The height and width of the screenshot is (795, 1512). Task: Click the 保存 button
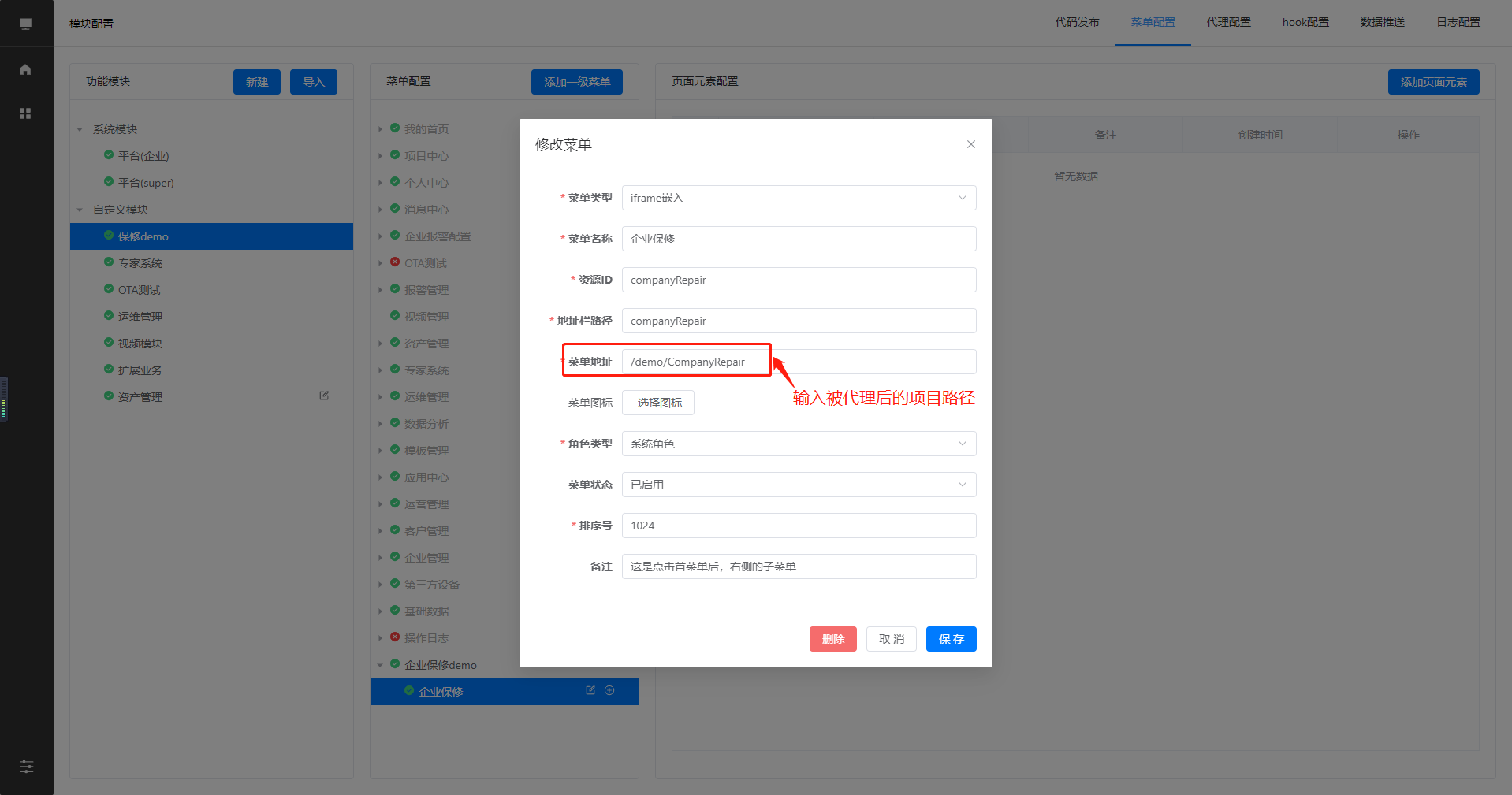(x=951, y=639)
